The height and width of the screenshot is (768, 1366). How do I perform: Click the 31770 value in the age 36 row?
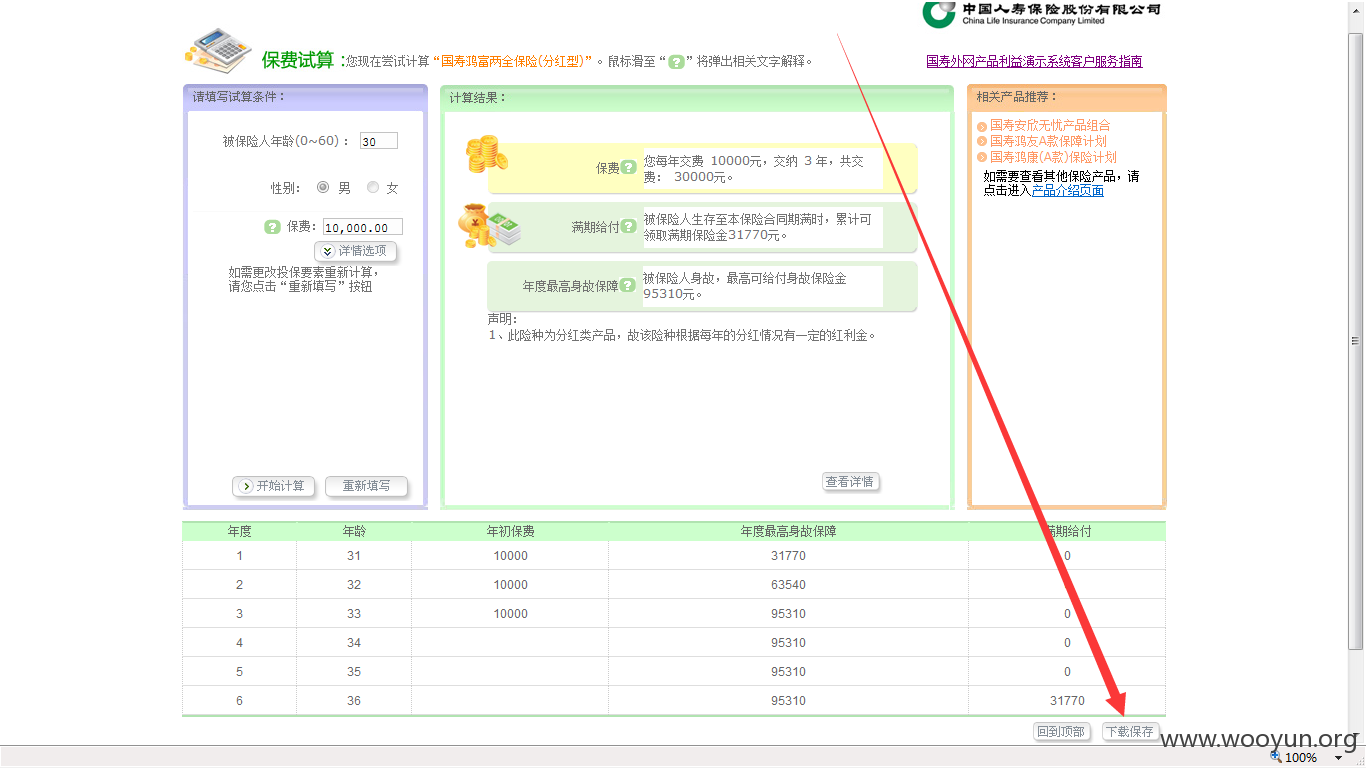[x=1067, y=701]
